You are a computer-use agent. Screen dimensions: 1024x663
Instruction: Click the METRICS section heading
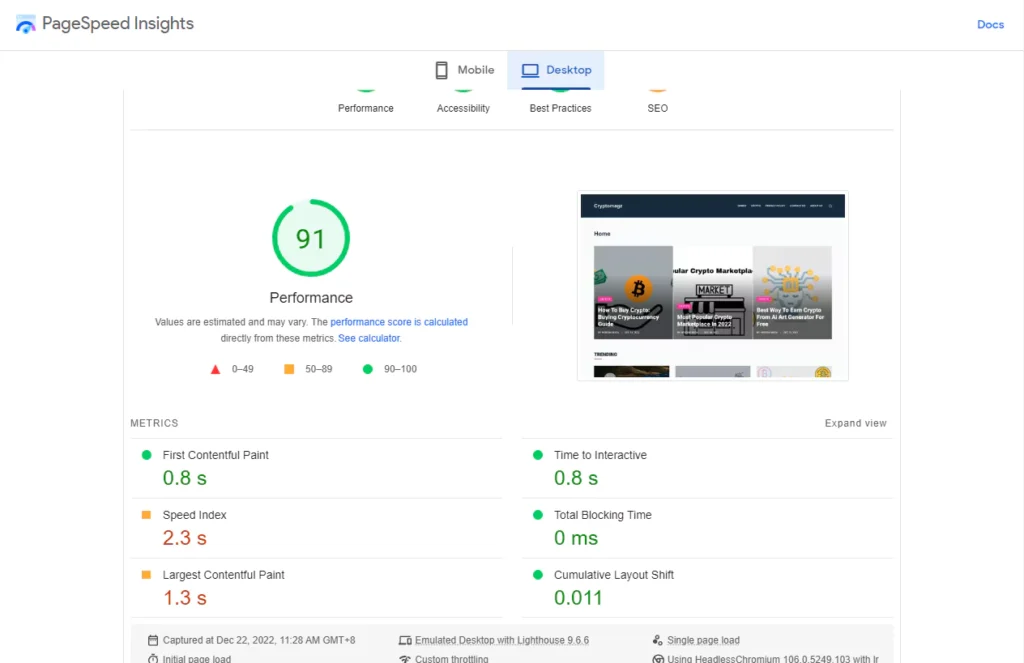pos(154,423)
